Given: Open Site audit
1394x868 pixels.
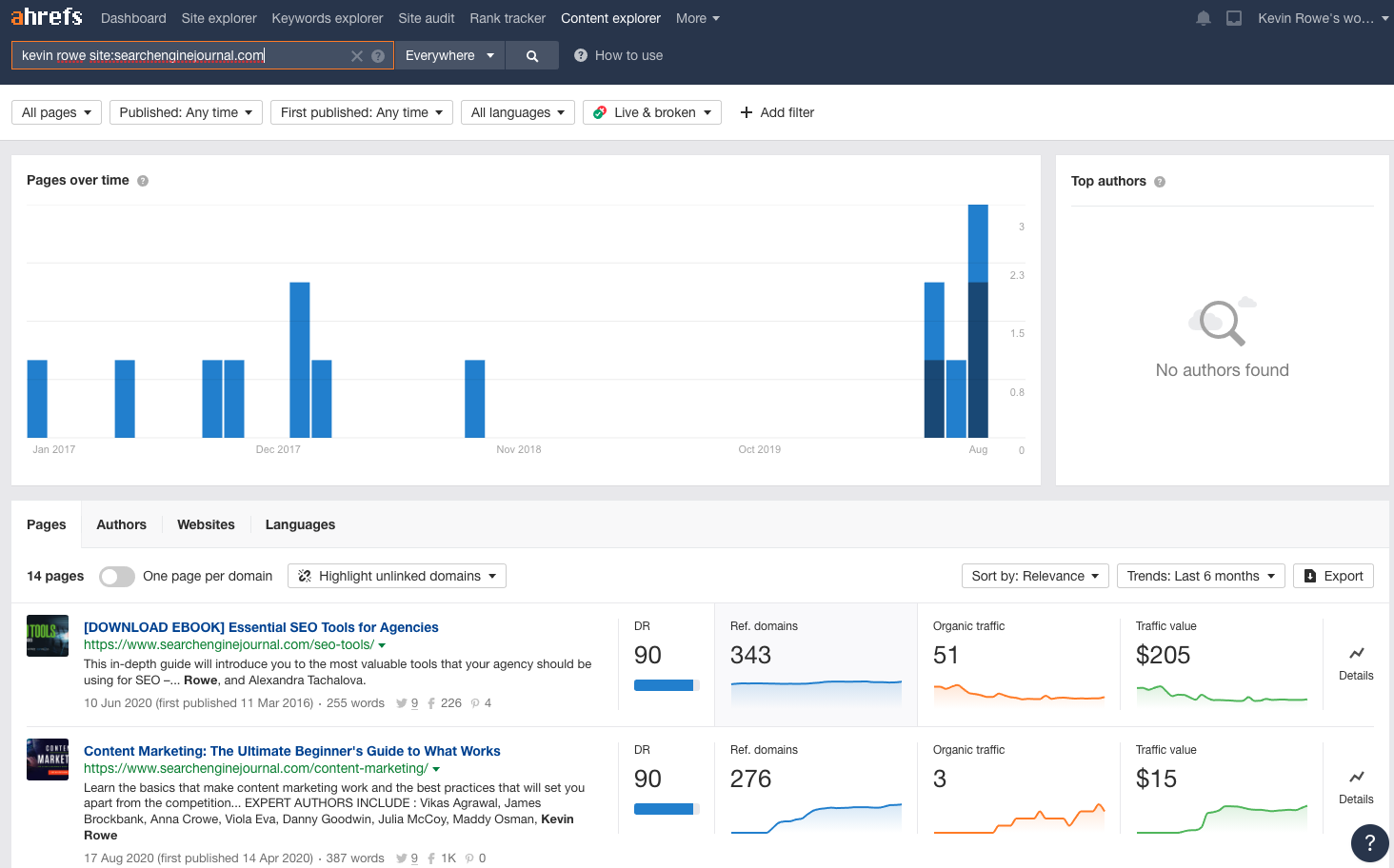Looking at the screenshot, I should [x=427, y=18].
